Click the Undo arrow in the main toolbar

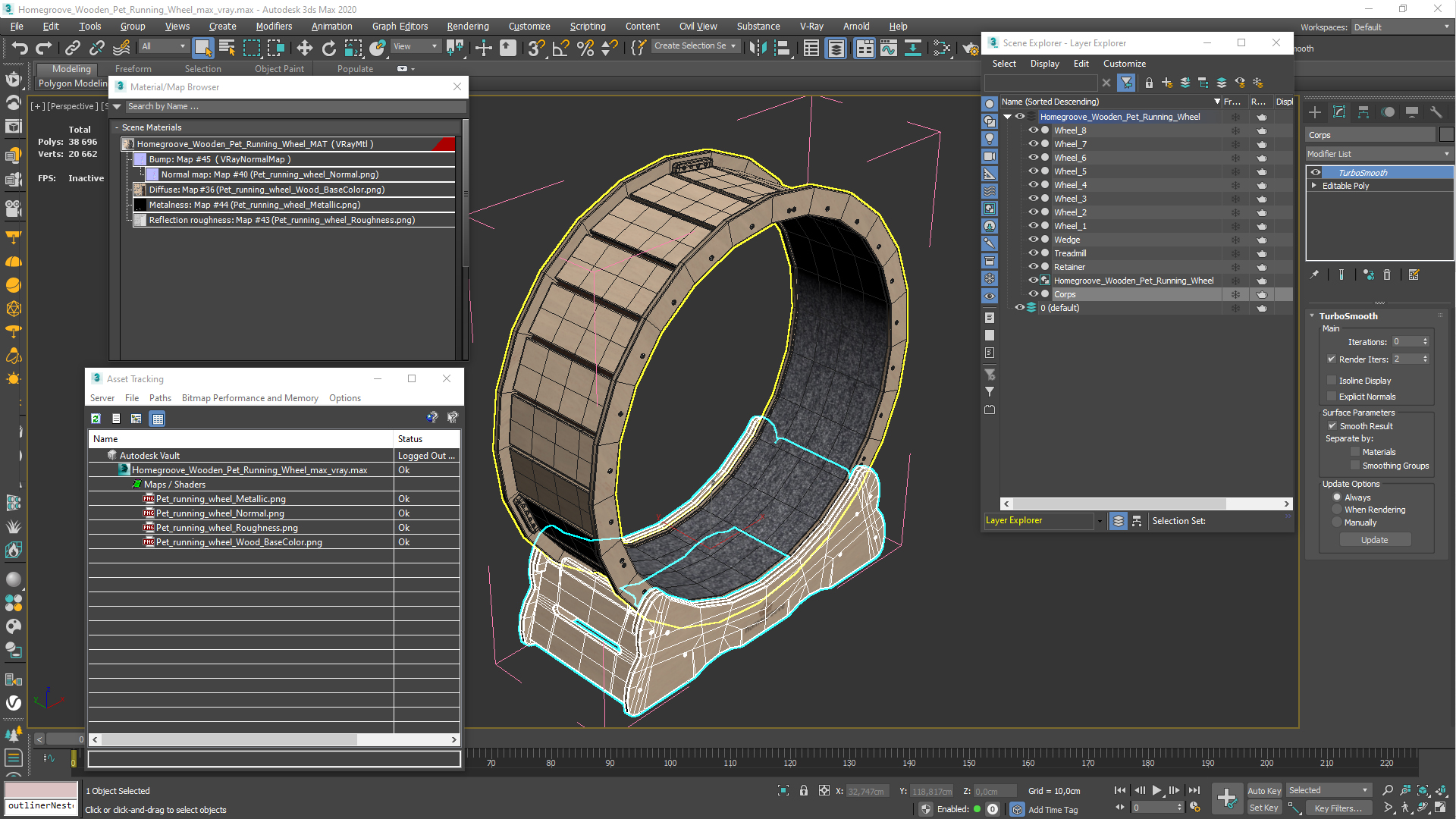click(20, 48)
